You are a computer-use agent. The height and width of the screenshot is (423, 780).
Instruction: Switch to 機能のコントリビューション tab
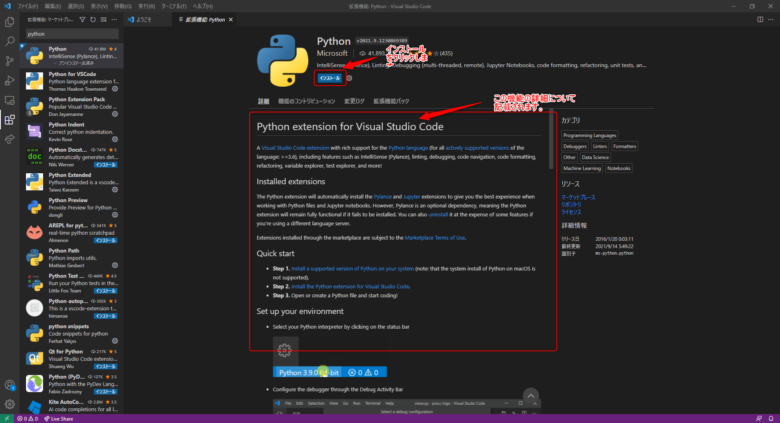tap(306, 101)
